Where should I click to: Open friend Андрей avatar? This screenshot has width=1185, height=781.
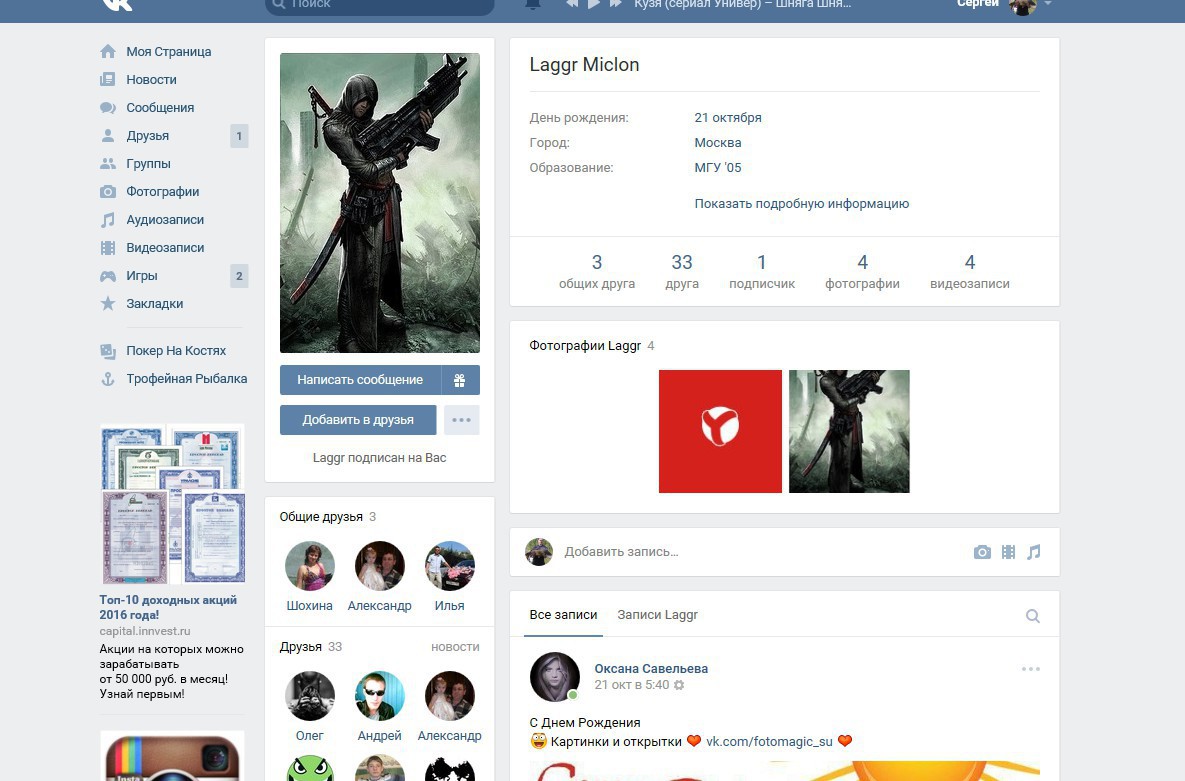pyautogui.click(x=379, y=696)
